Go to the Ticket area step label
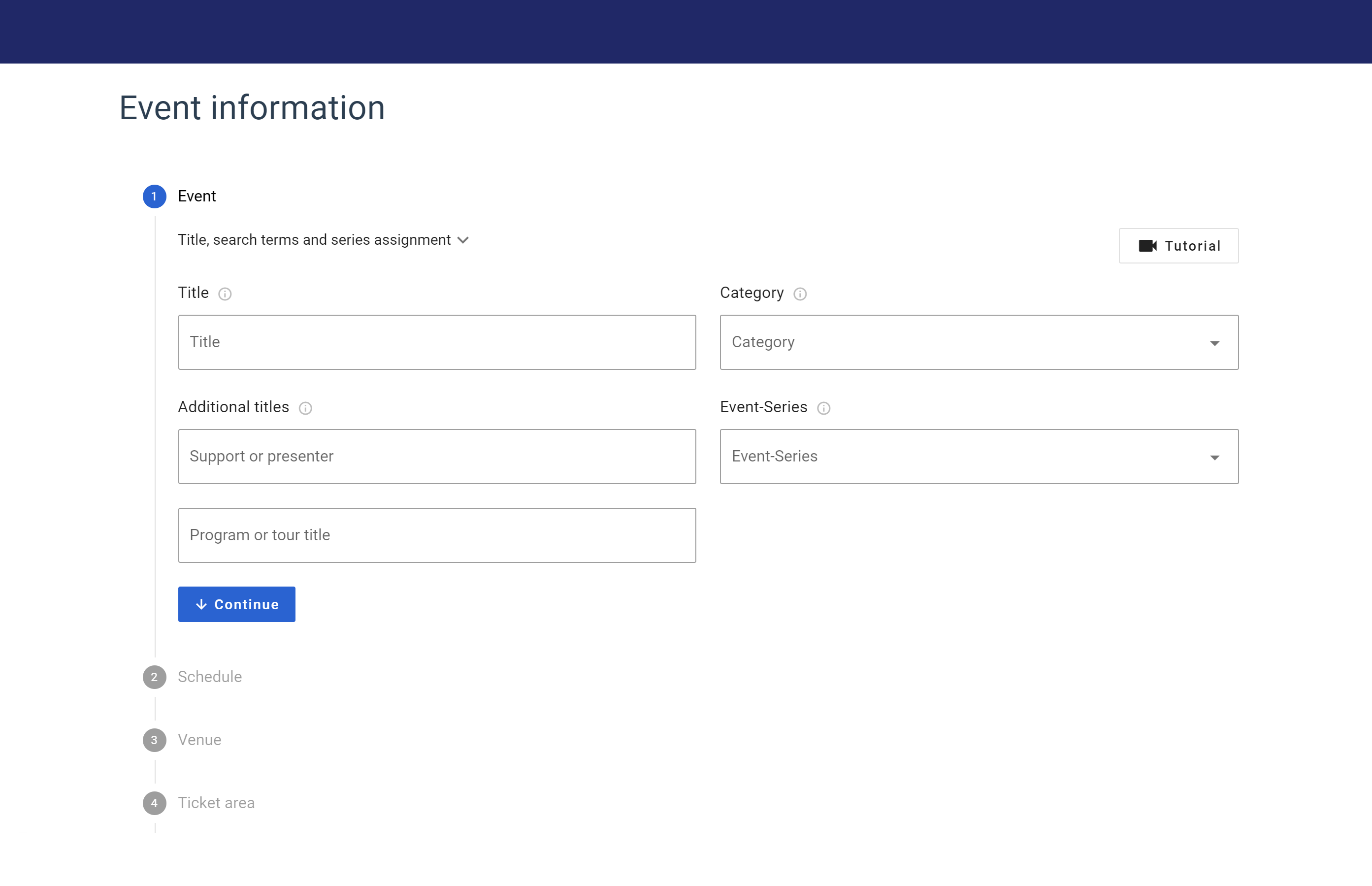This screenshot has width=1372, height=886. tap(216, 803)
